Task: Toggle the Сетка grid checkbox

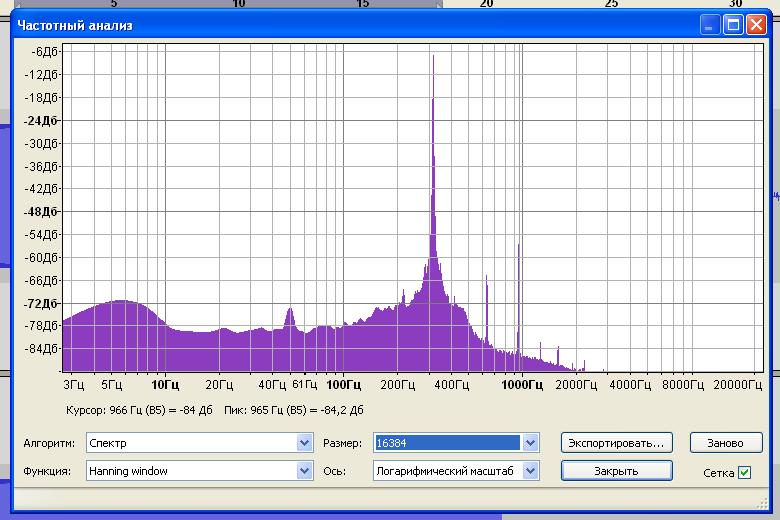Action: click(x=743, y=473)
